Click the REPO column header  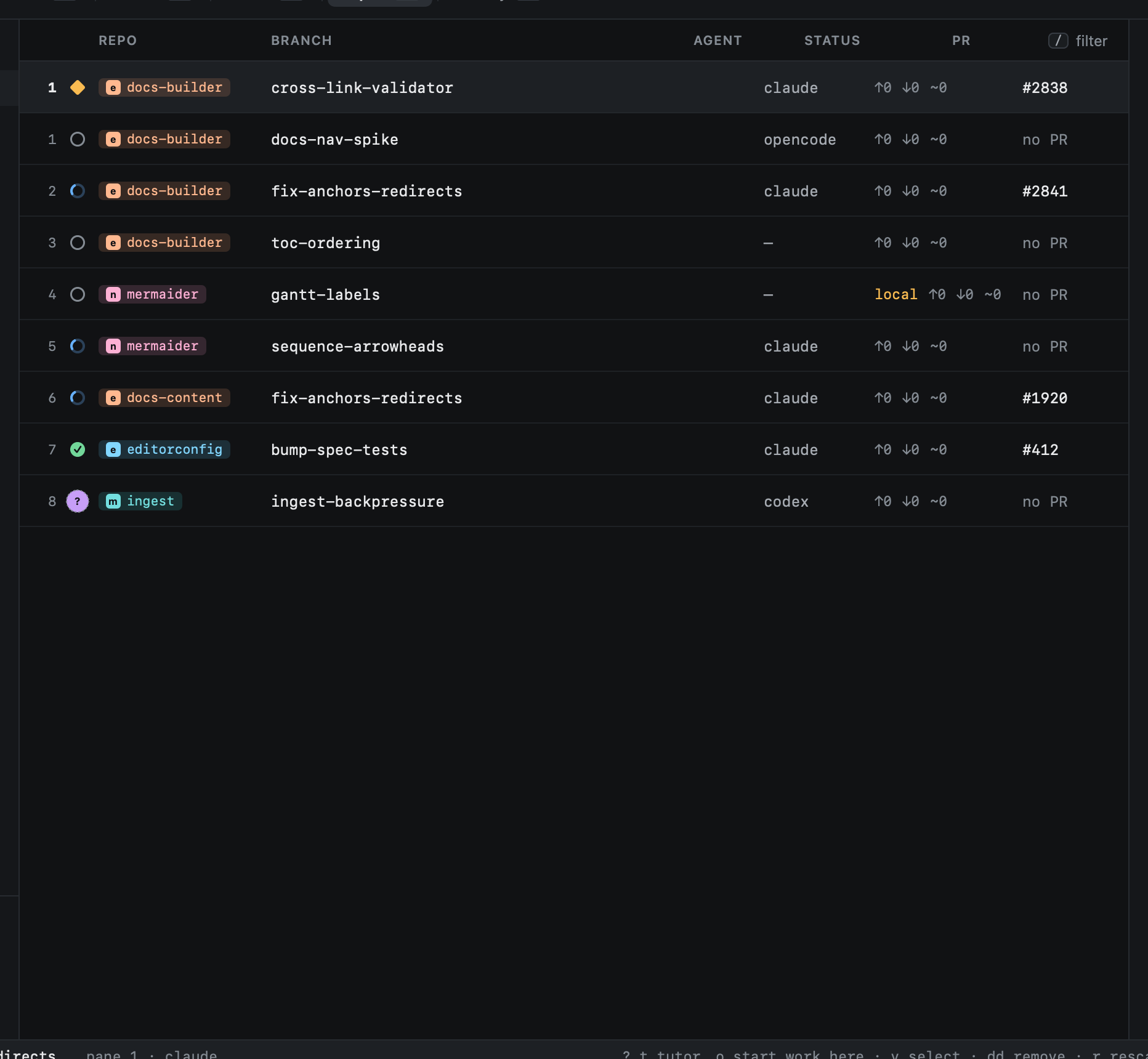(118, 41)
